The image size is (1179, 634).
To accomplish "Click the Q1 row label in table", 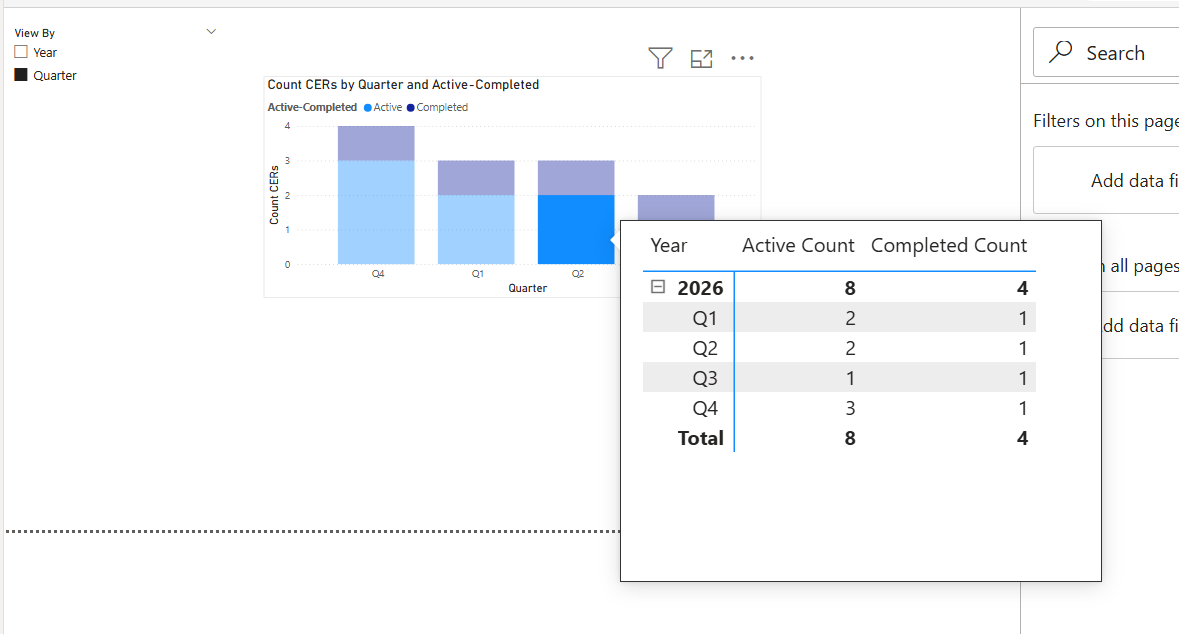I will (705, 318).
